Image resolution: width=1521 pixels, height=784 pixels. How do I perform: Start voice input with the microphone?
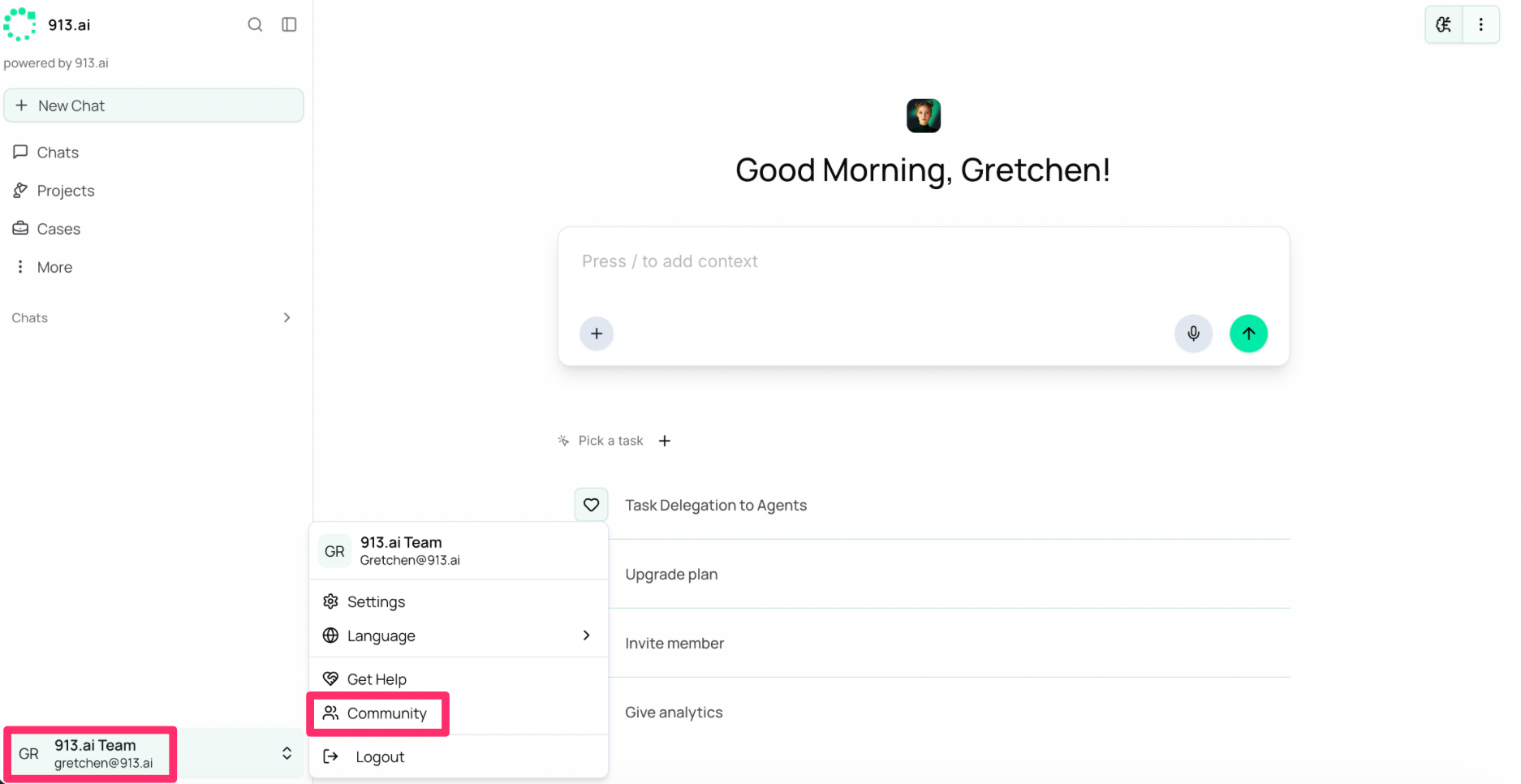(x=1193, y=334)
